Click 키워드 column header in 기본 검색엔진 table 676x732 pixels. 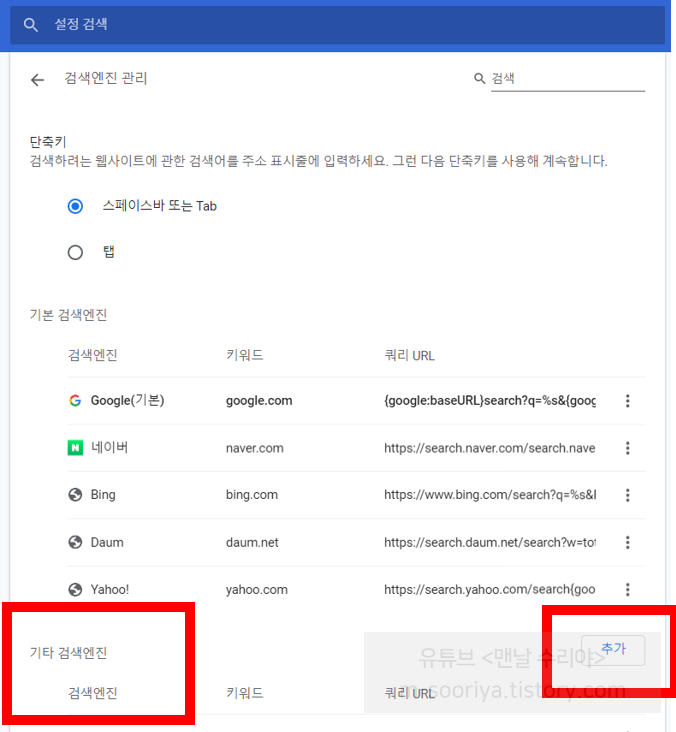[x=245, y=355]
